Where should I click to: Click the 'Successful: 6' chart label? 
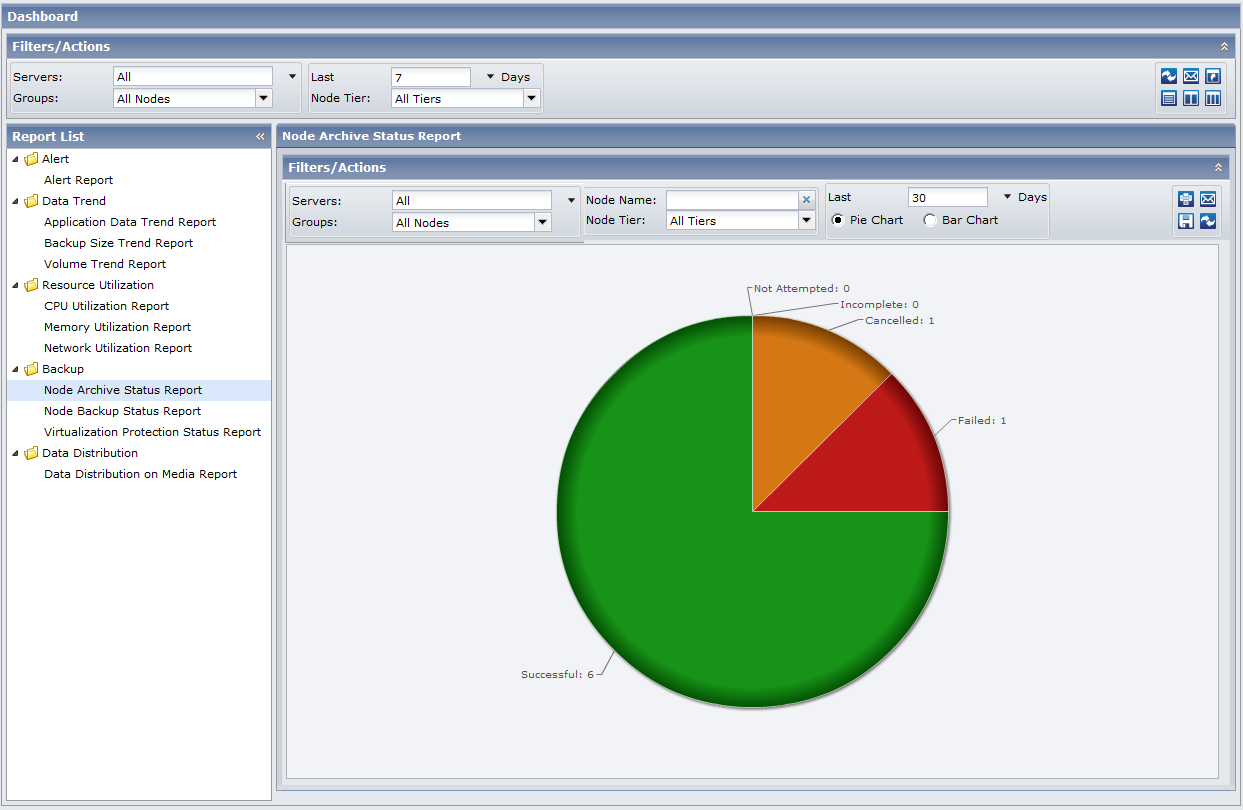point(557,674)
